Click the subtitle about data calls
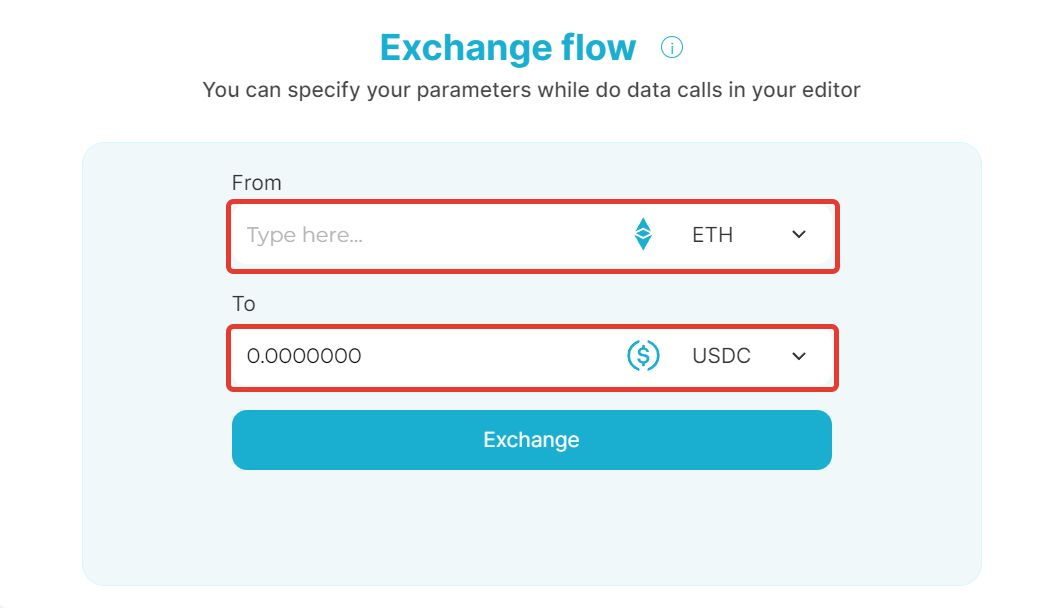Screen dimensions: 1058x608 [532, 90]
